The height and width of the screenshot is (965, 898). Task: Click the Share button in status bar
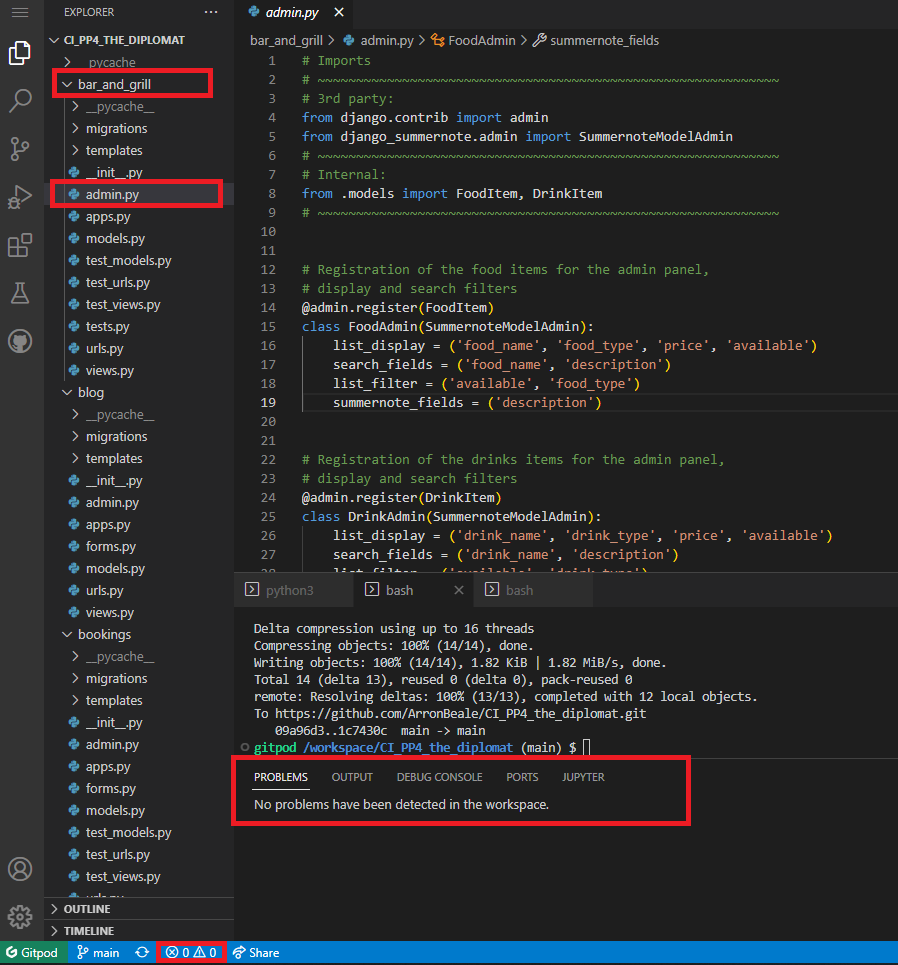(256, 953)
